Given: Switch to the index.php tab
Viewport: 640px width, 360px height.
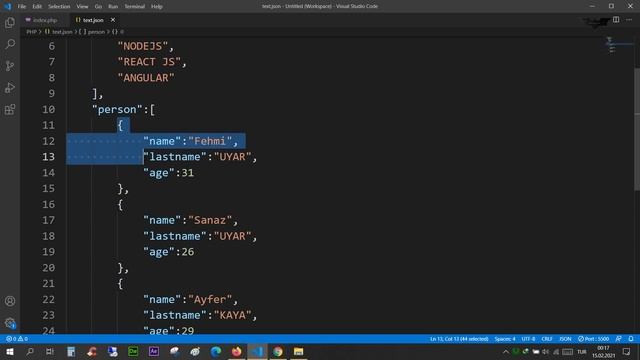Looking at the screenshot, I should click(44, 20).
